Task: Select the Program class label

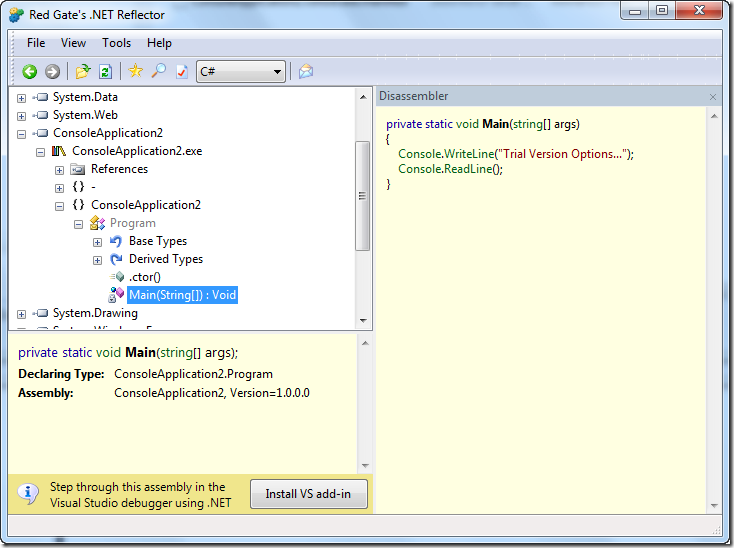Action: [x=132, y=223]
